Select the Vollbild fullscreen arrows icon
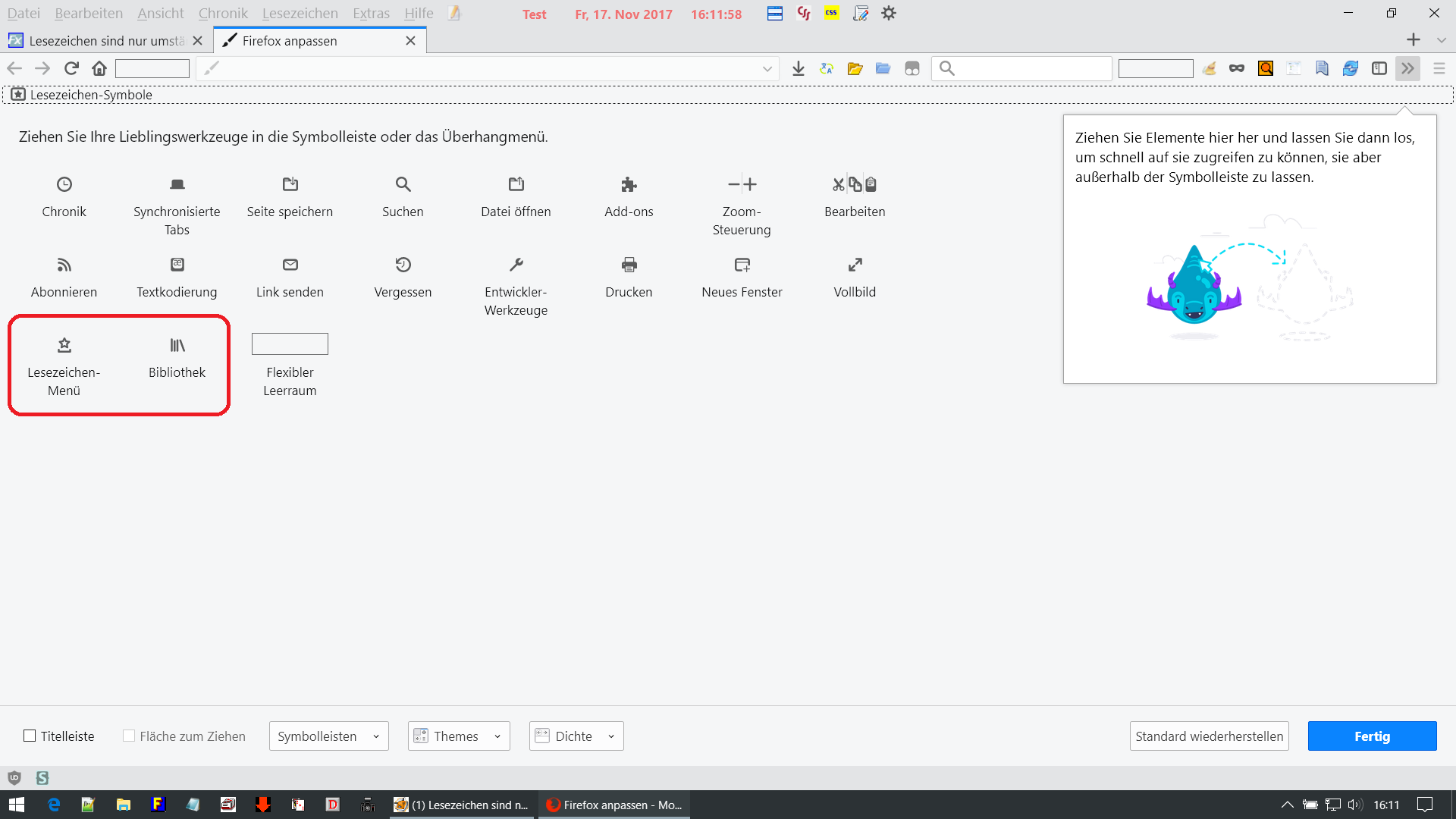Screen dimensions: 1456x819 point(855,265)
